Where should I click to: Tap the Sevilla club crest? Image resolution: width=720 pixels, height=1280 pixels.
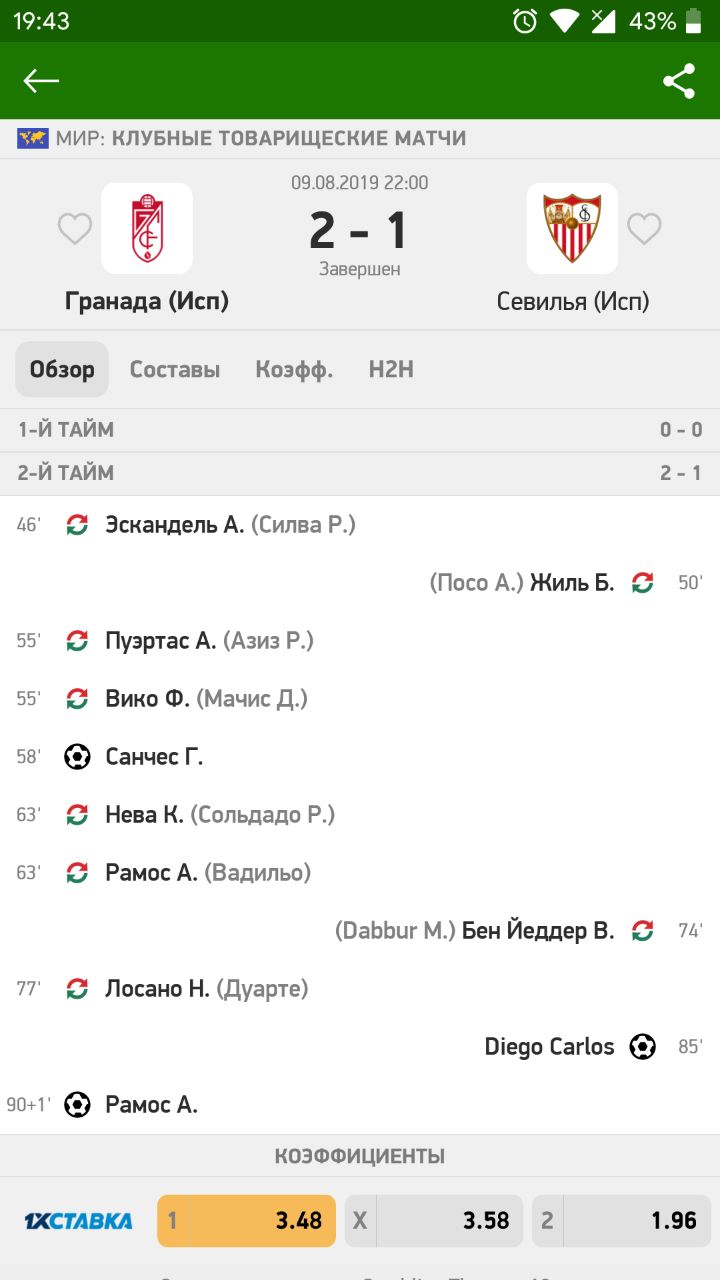(572, 228)
